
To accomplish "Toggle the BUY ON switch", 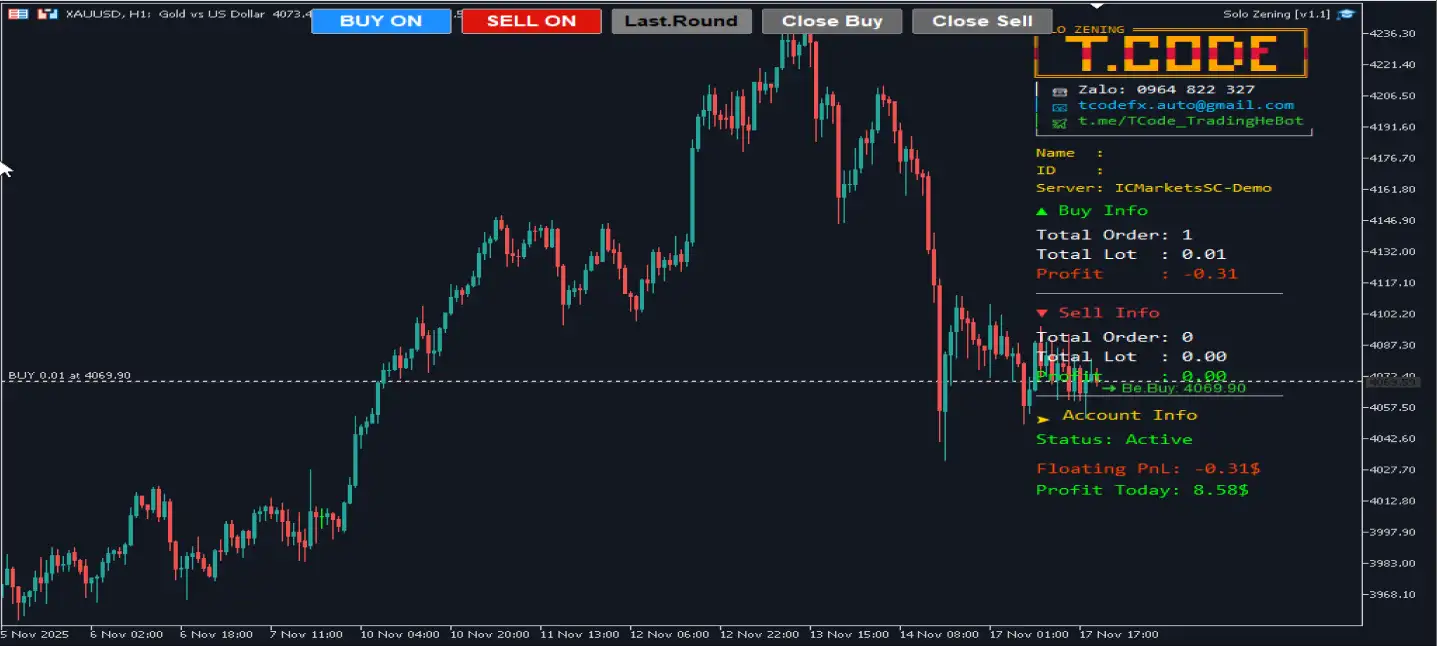I will coord(381,21).
